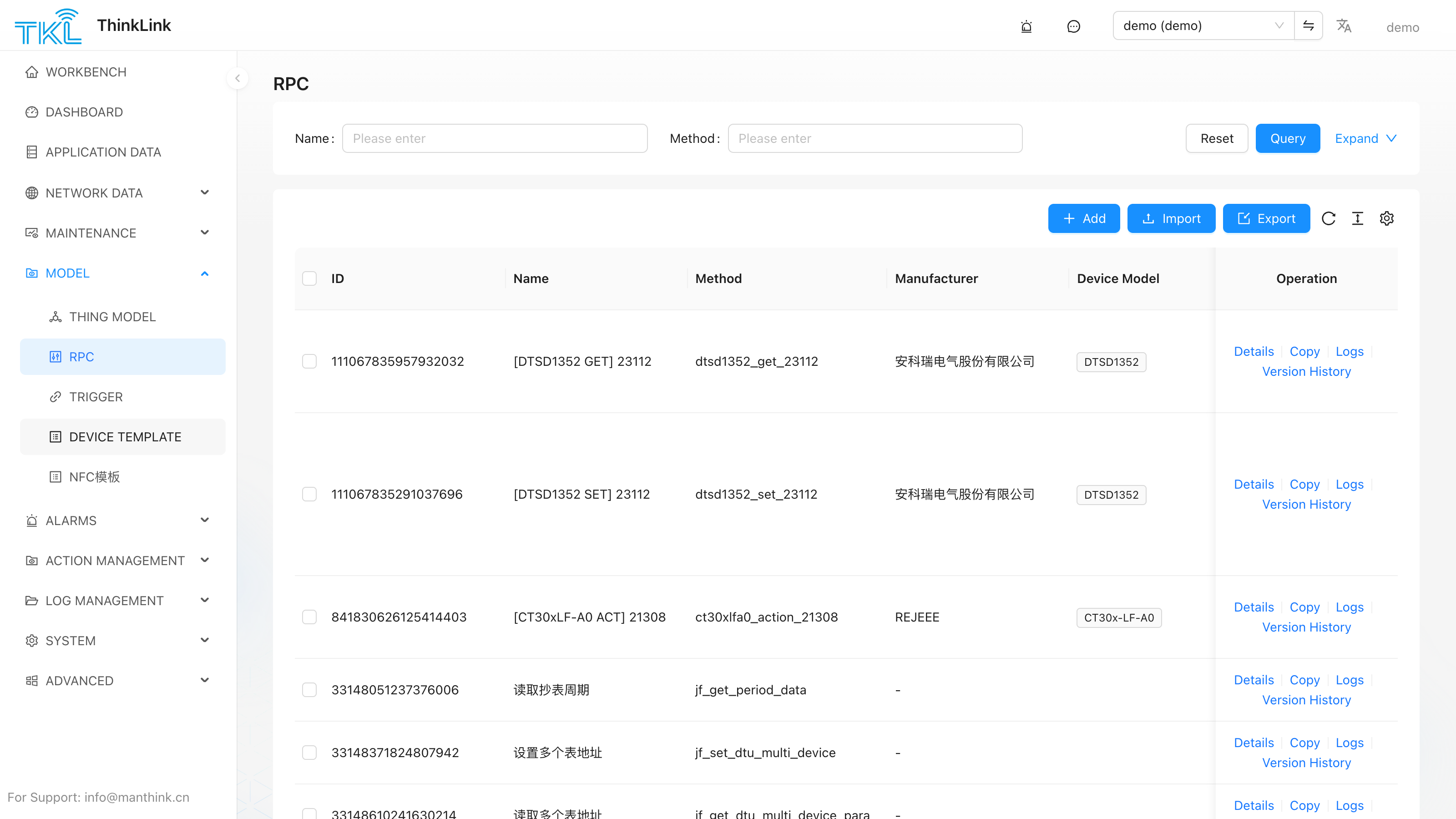Viewport: 1456px width, 819px height.
Task: Check the row for jf_get_period_data
Action: [309, 690]
